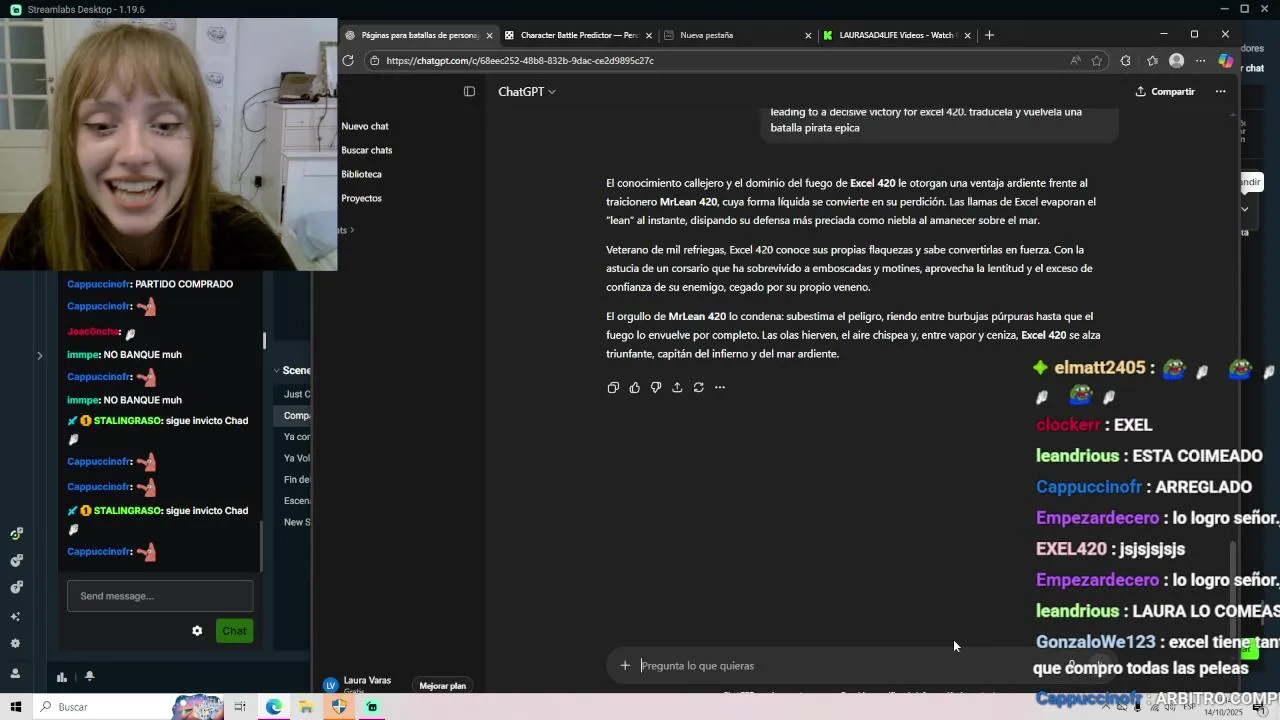Open the browser favorites list icon

[x=1152, y=60]
